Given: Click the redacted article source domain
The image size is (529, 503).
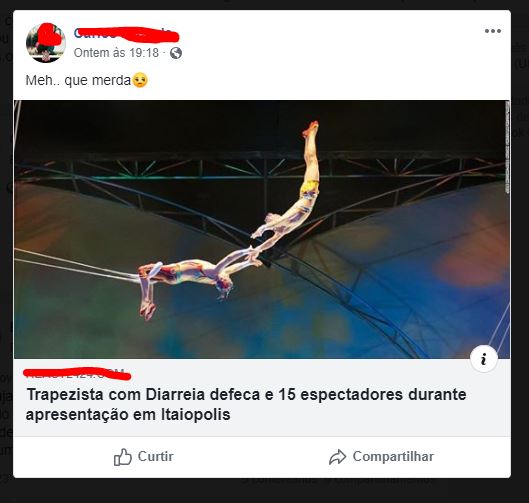Looking at the screenshot, I should pos(77,373).
